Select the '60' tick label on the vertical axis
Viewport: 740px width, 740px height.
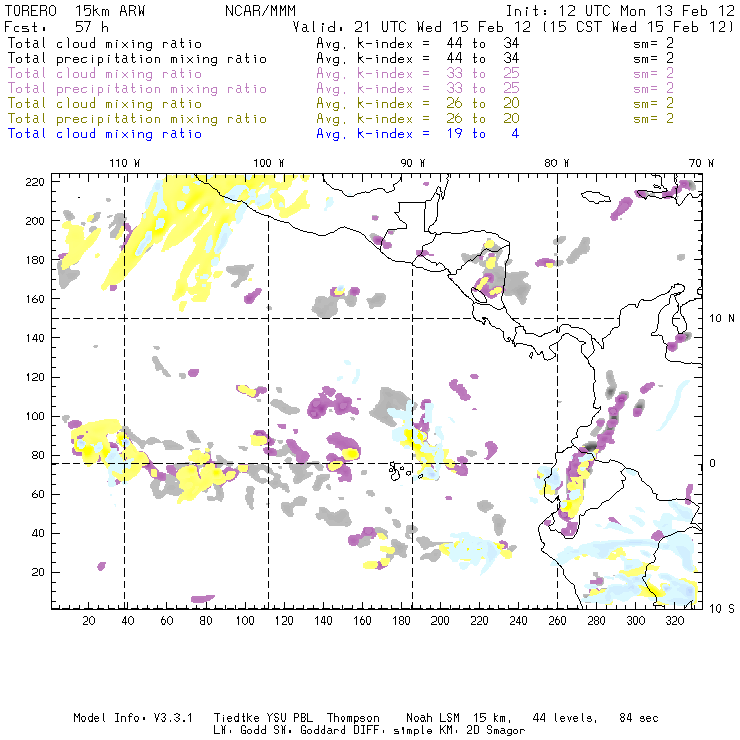(x=38, y=495)
